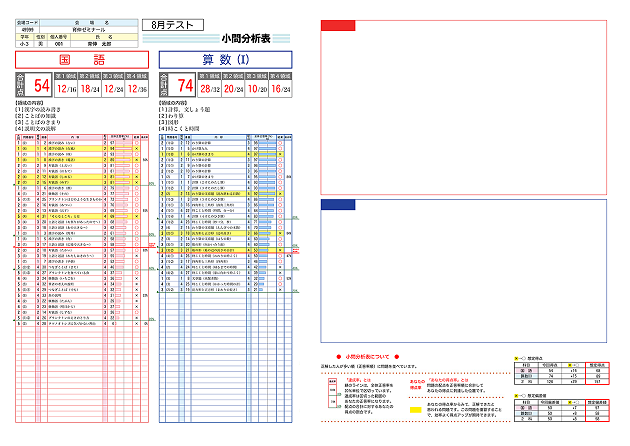Click the 国語 area line [3] ことばのきまり
This screenshot has width=630, height=446.
38,122
